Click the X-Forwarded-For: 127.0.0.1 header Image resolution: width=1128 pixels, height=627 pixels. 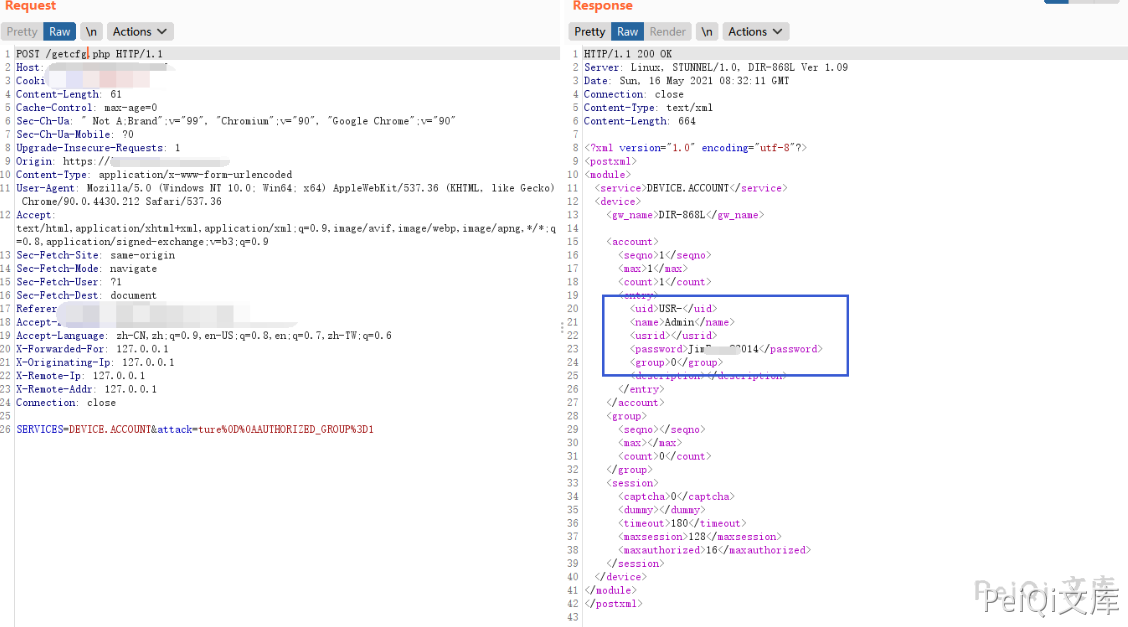(x=92, y=349)
